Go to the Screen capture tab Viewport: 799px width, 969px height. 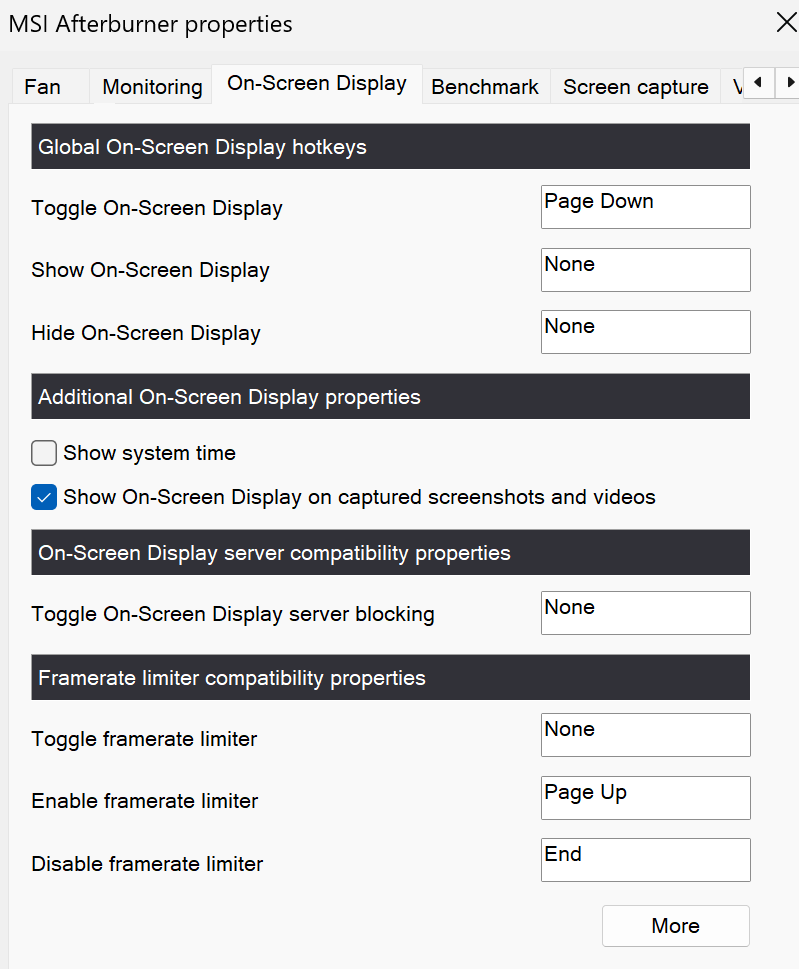point(635,87)
